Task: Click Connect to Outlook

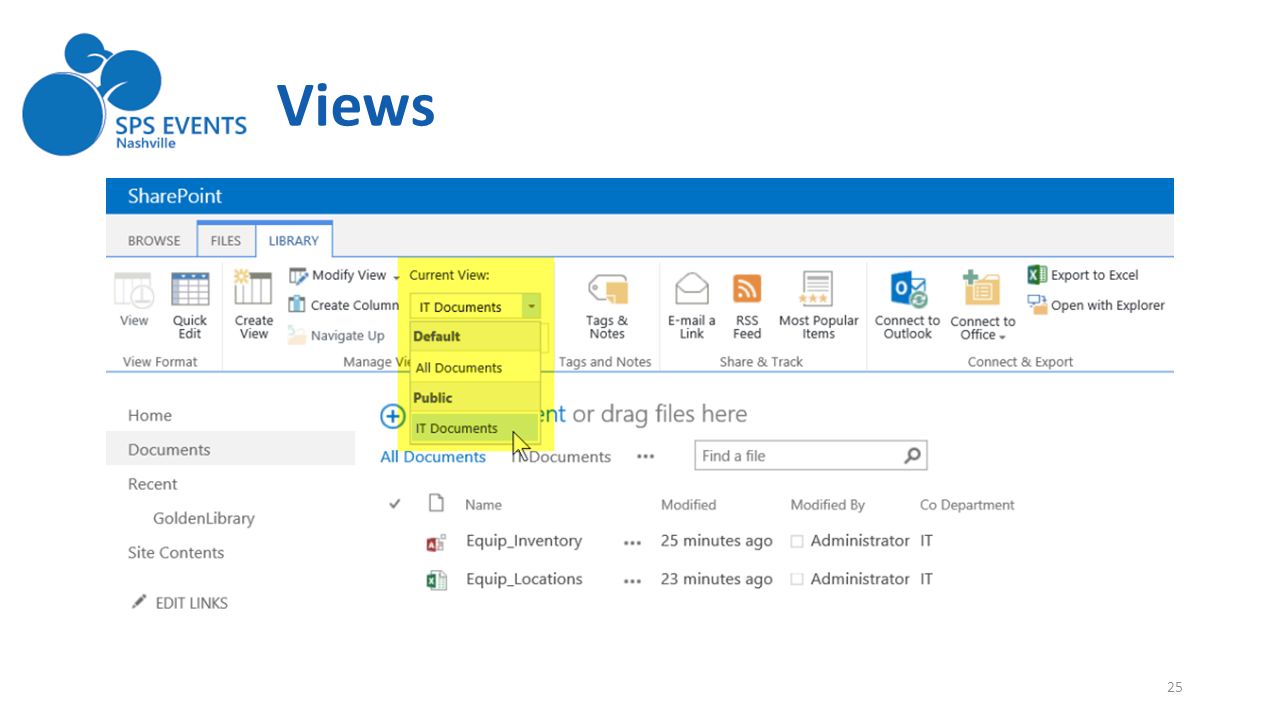Action: (907, 306)
